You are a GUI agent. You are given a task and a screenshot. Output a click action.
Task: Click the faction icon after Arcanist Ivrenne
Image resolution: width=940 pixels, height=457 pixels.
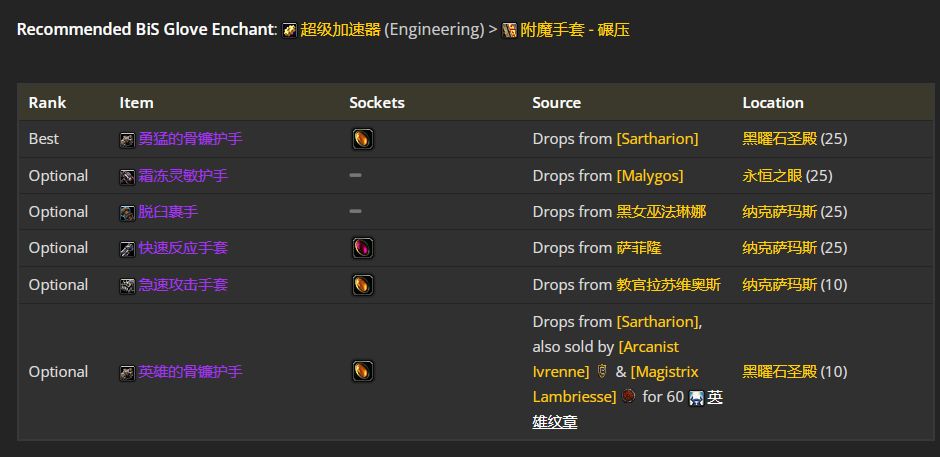click(x=603, y=372)
